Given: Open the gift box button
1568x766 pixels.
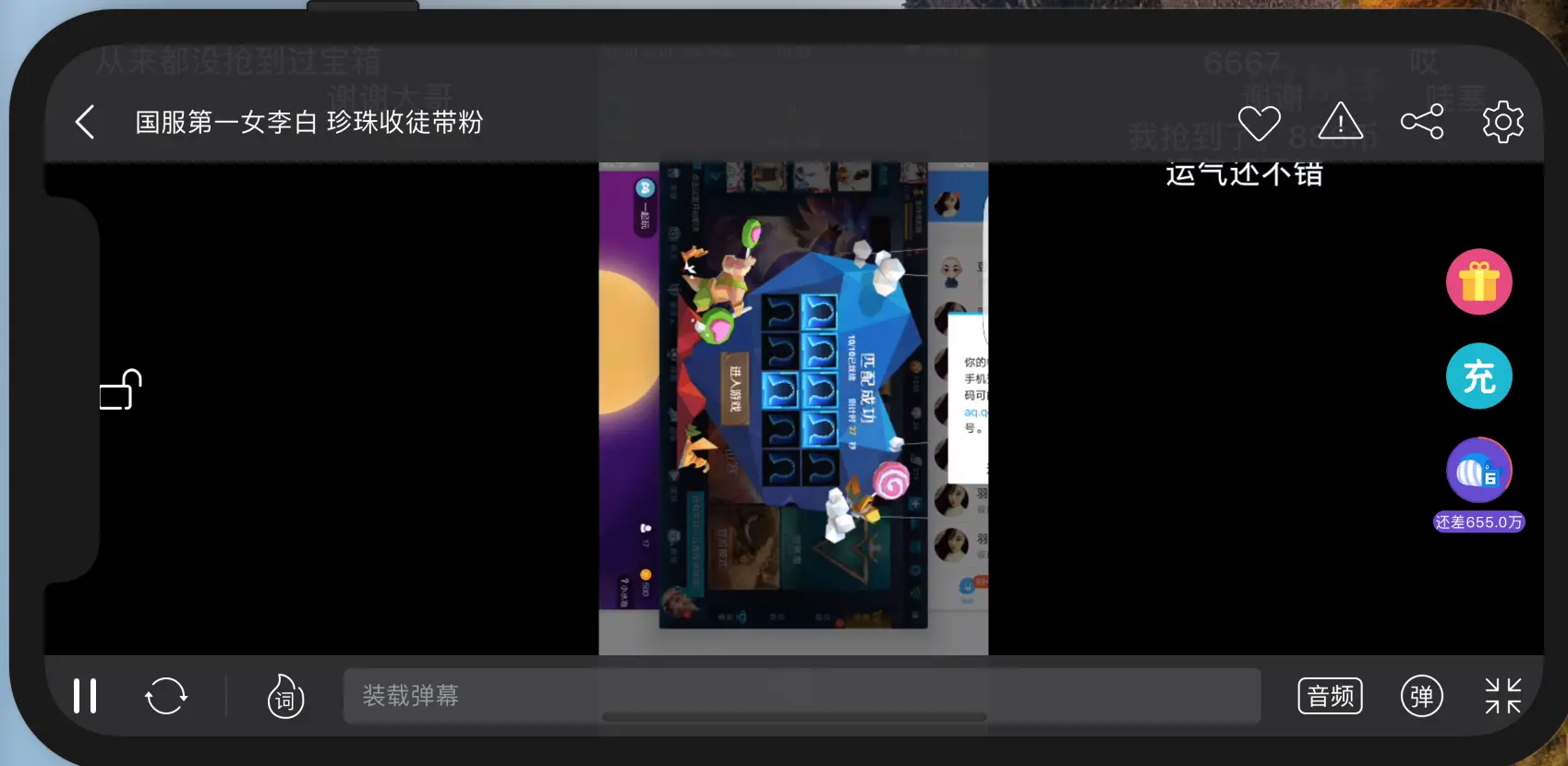Looking at the screenshot, I should tap(1479, 281).
